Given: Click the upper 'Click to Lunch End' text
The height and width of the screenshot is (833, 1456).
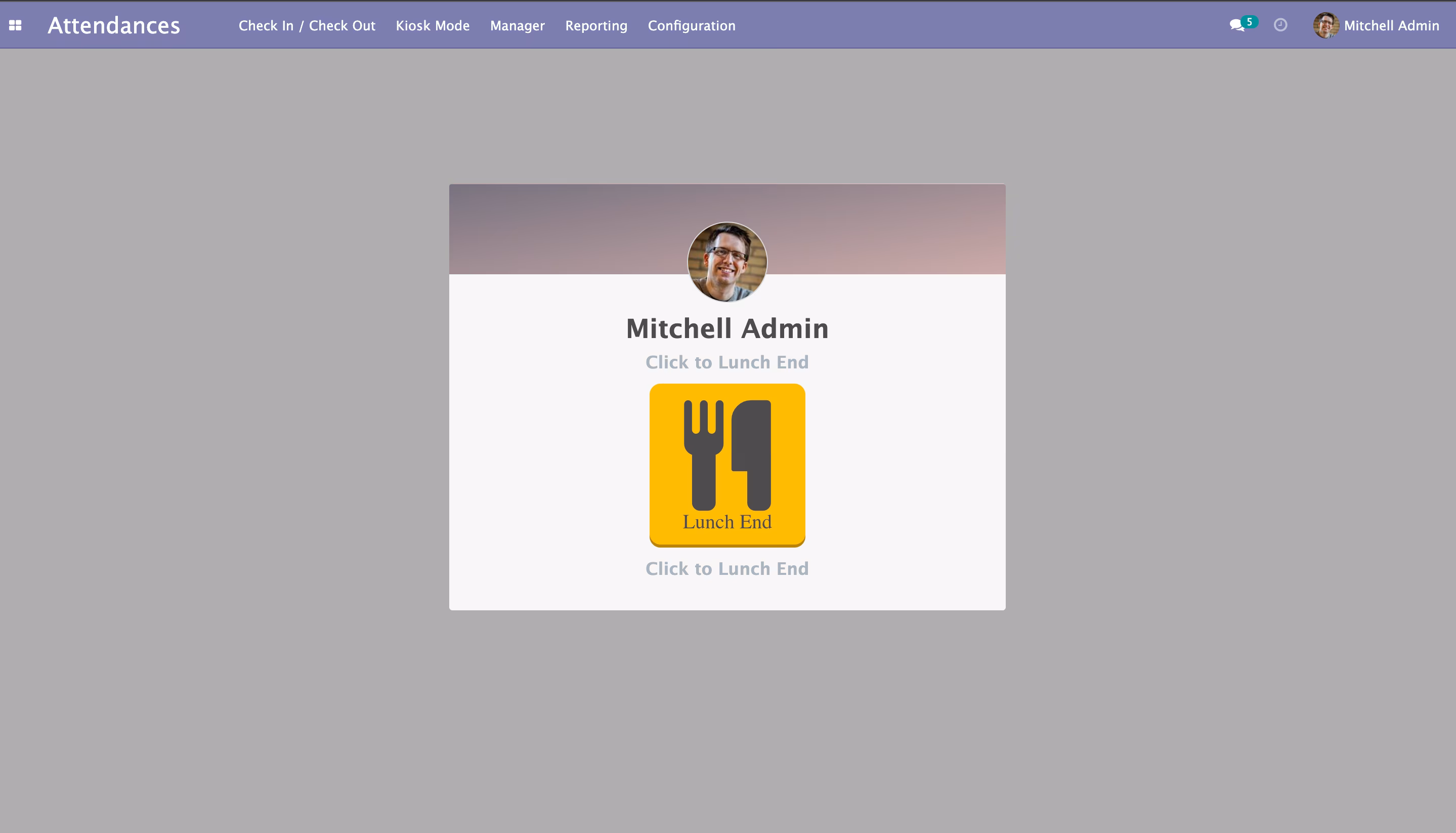Looking at the screenshot, I should (727, 362).
